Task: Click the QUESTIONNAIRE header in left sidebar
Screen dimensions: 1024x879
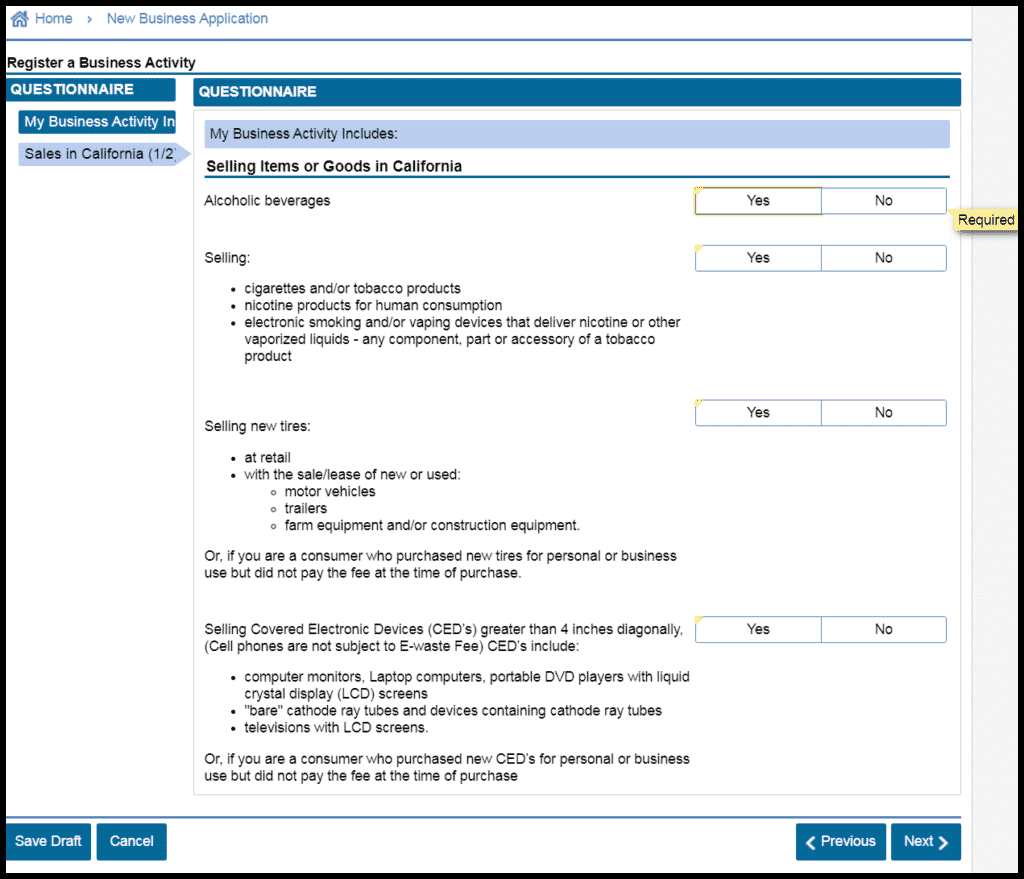Action: [x=90, y=90]
